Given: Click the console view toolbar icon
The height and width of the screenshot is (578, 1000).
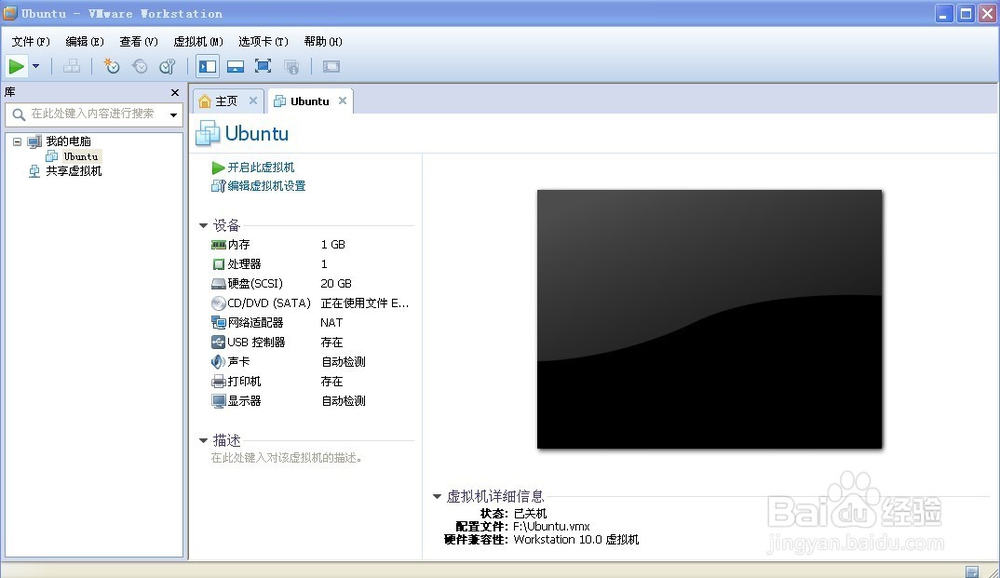Looking at the screenshot, I should 331,66.
